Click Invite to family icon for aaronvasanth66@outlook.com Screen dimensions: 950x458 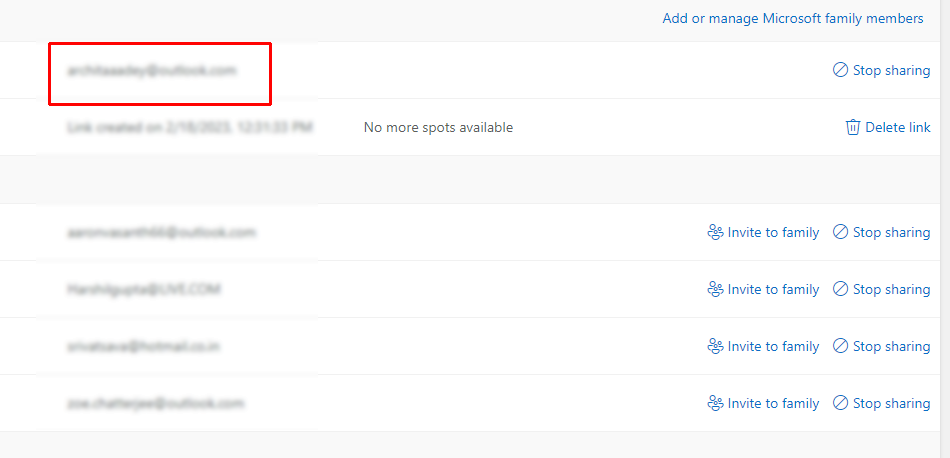tap(715, 232)
